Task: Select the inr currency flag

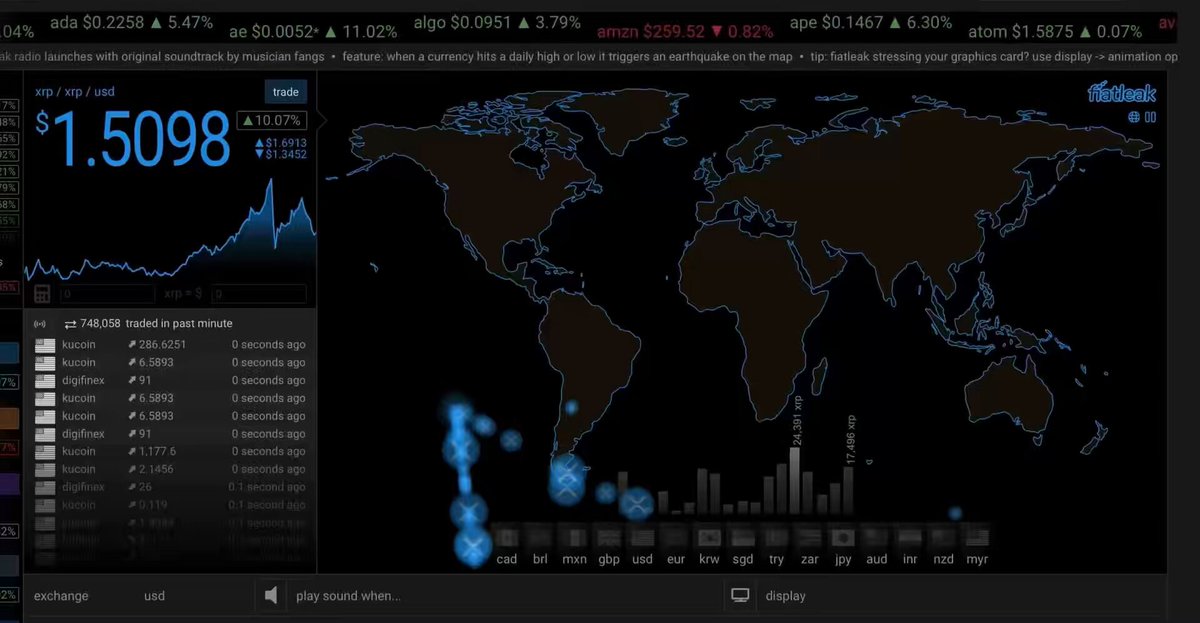Action: click(x=910, y=537)
